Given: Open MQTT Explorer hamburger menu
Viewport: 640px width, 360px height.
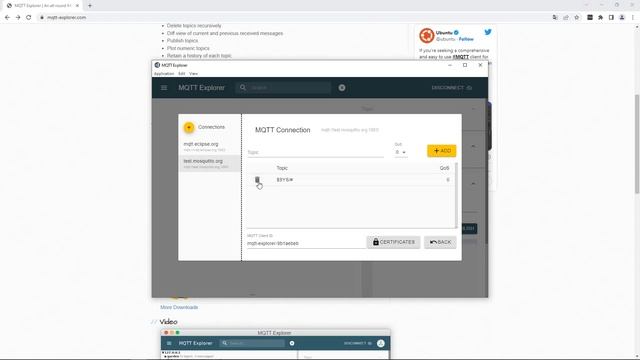Looking at the screenshot, I should [164, 88].
